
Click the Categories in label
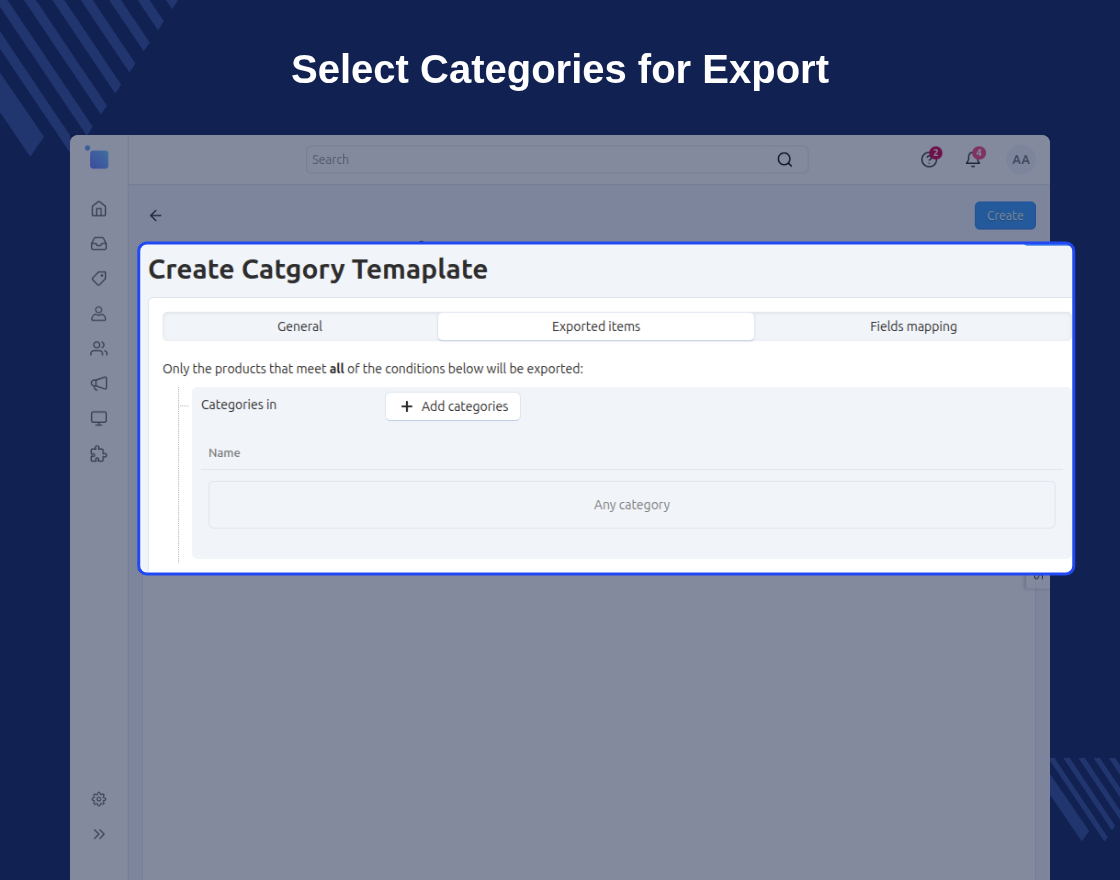click(239, 404)
